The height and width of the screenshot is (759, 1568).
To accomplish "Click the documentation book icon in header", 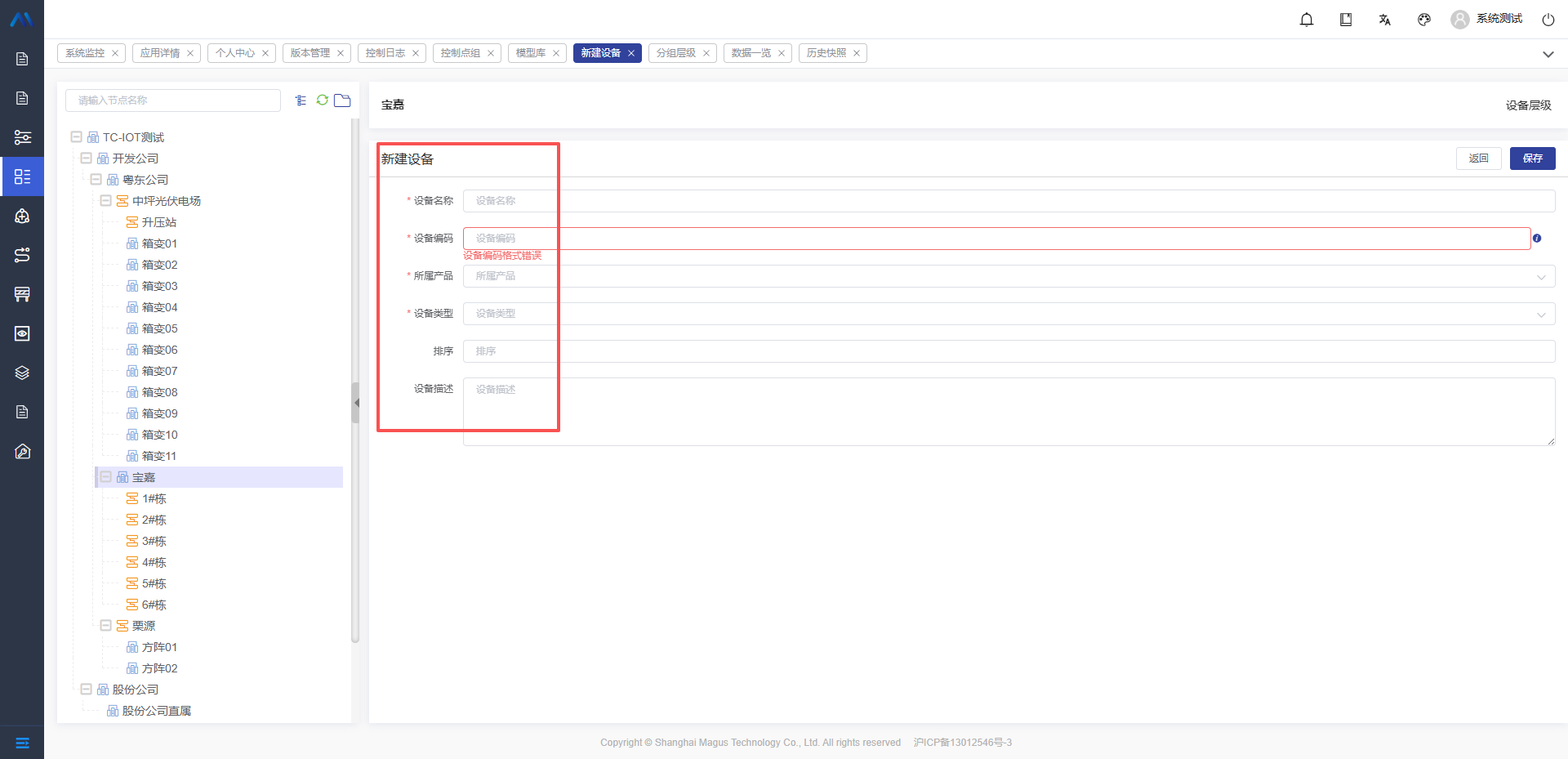I will (1346, 20).
